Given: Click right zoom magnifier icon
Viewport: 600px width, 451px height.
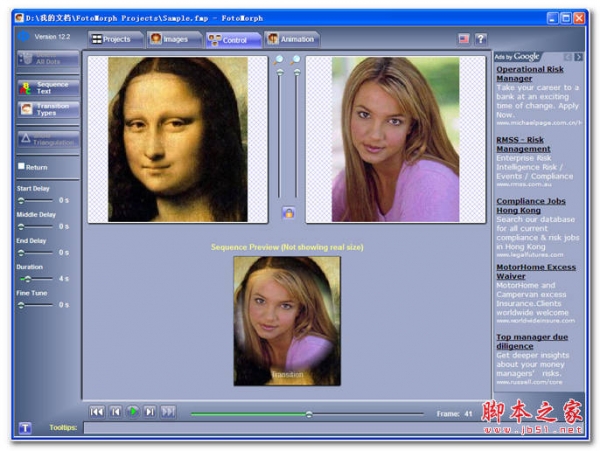Looking at the screenshot, I should [295, 60].
